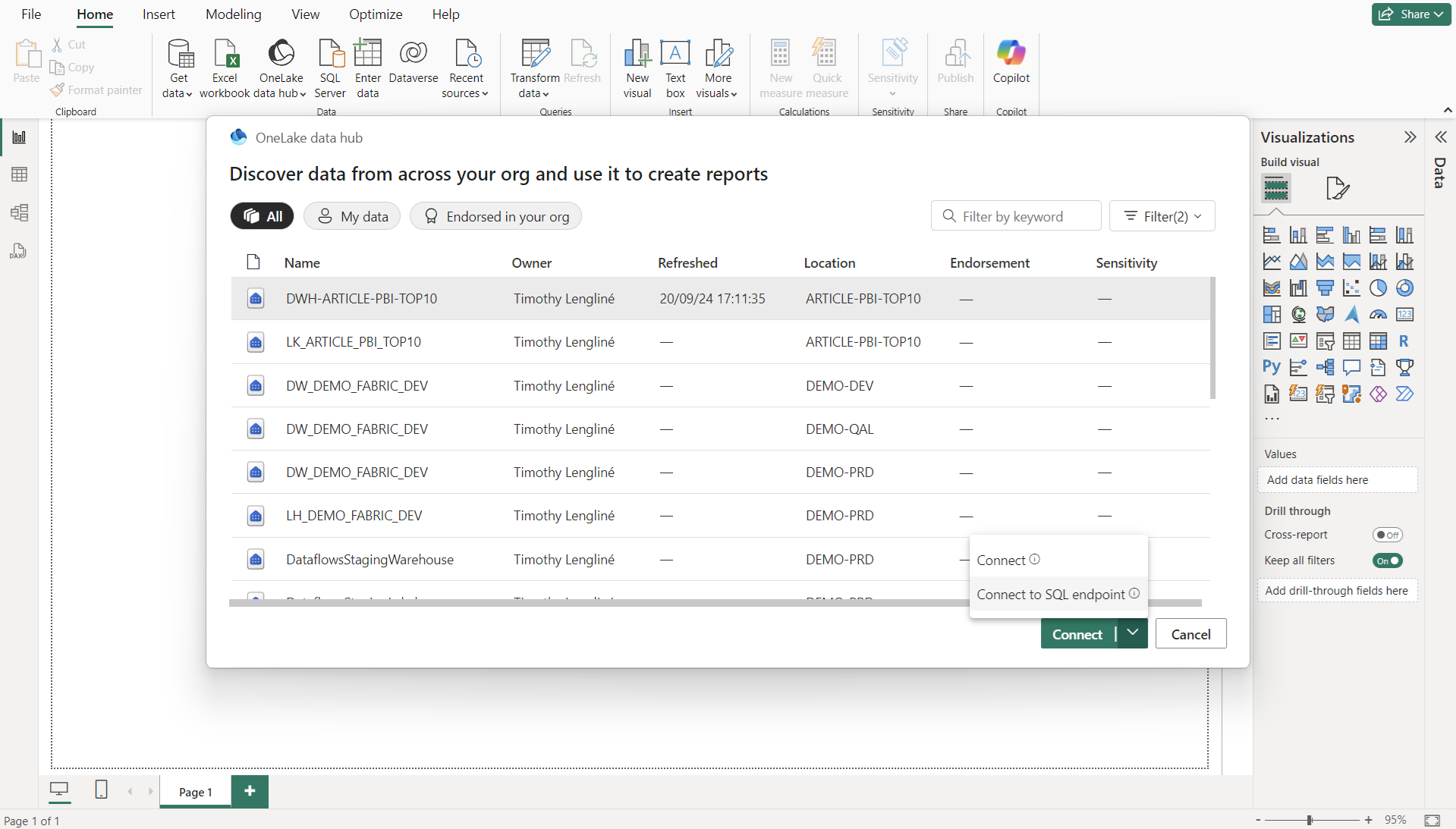This screenshot has height=829, width=1456.
Task: Open Model view in left sidebar
Action: point(19,212)
